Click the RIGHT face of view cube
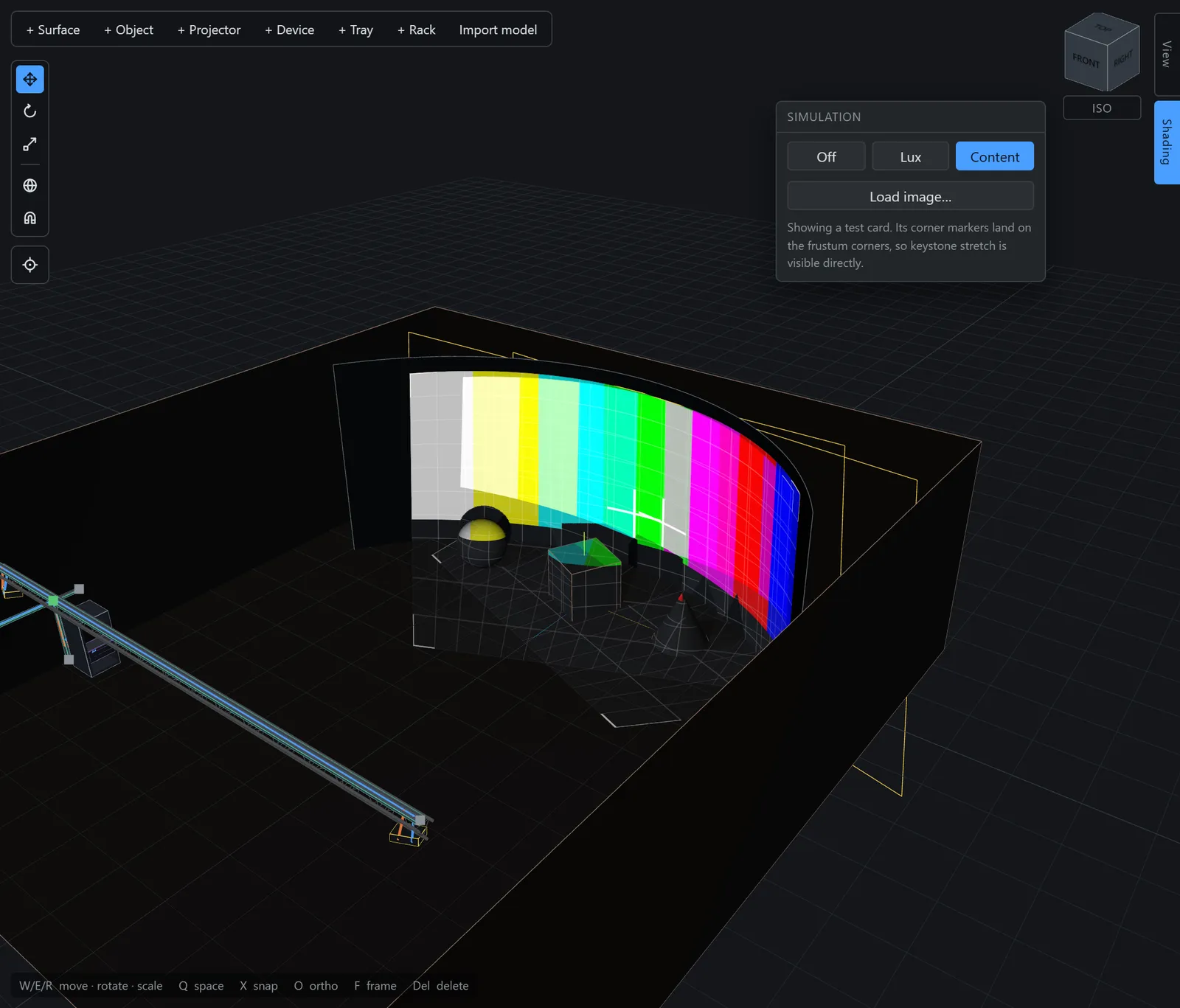 (x=1123, y=59)
